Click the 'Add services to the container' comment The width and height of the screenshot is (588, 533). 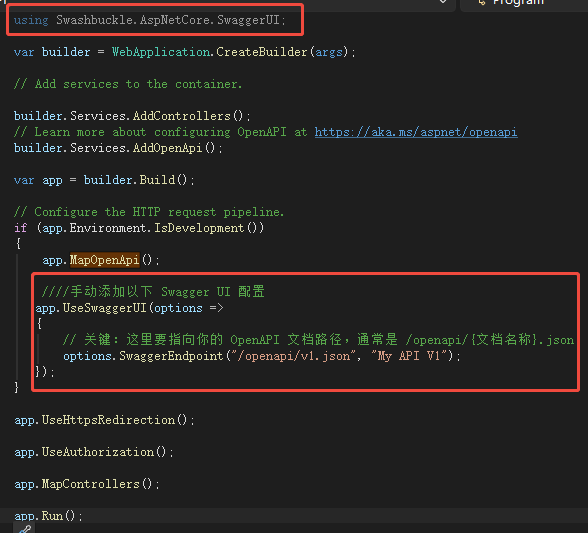(128, 84)
